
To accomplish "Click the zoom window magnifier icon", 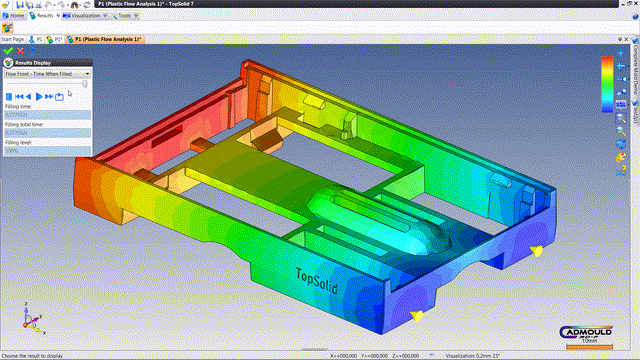I will tap(620, 118).
